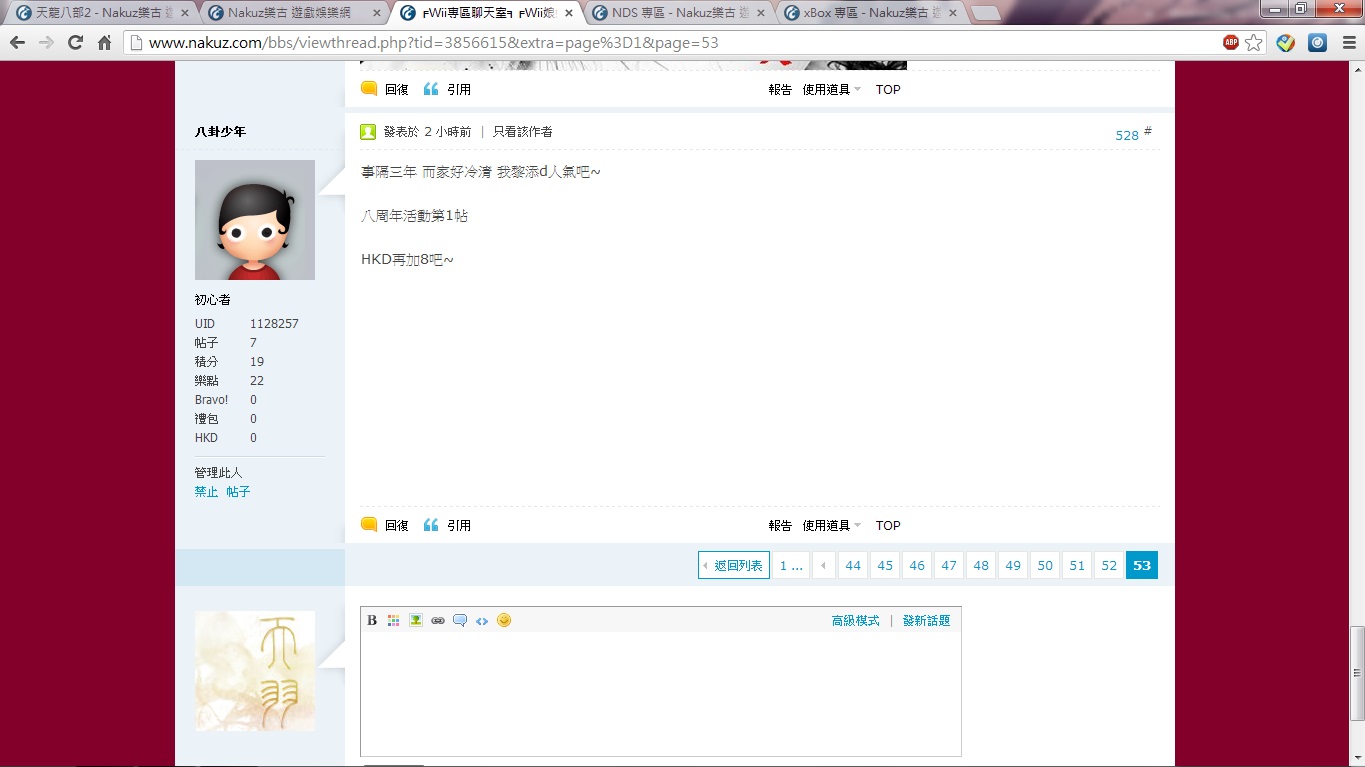This screenshot has width=1365, height=767.
Task: Expand 使用道具 dropdown under the 八卦少年 post
Action: (831, 525)
